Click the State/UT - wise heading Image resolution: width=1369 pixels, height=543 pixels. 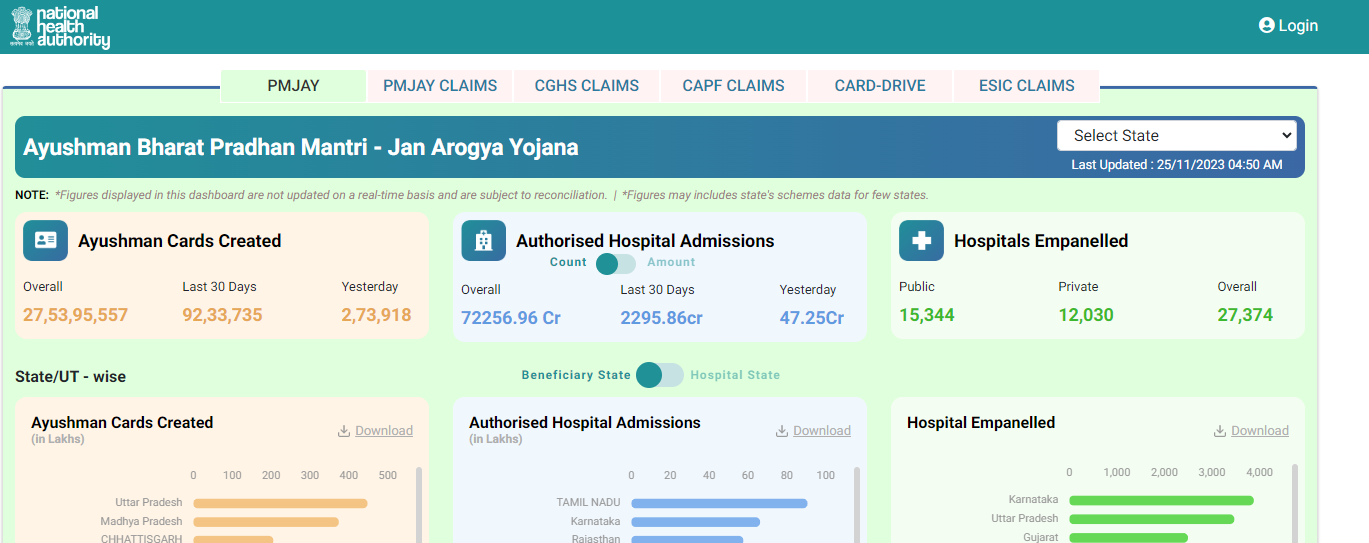[71, 377]
